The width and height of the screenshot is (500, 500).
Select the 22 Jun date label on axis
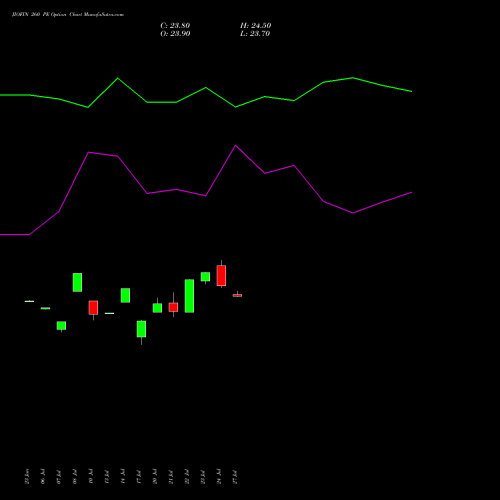pyautogui.click(x=27, y=476)
